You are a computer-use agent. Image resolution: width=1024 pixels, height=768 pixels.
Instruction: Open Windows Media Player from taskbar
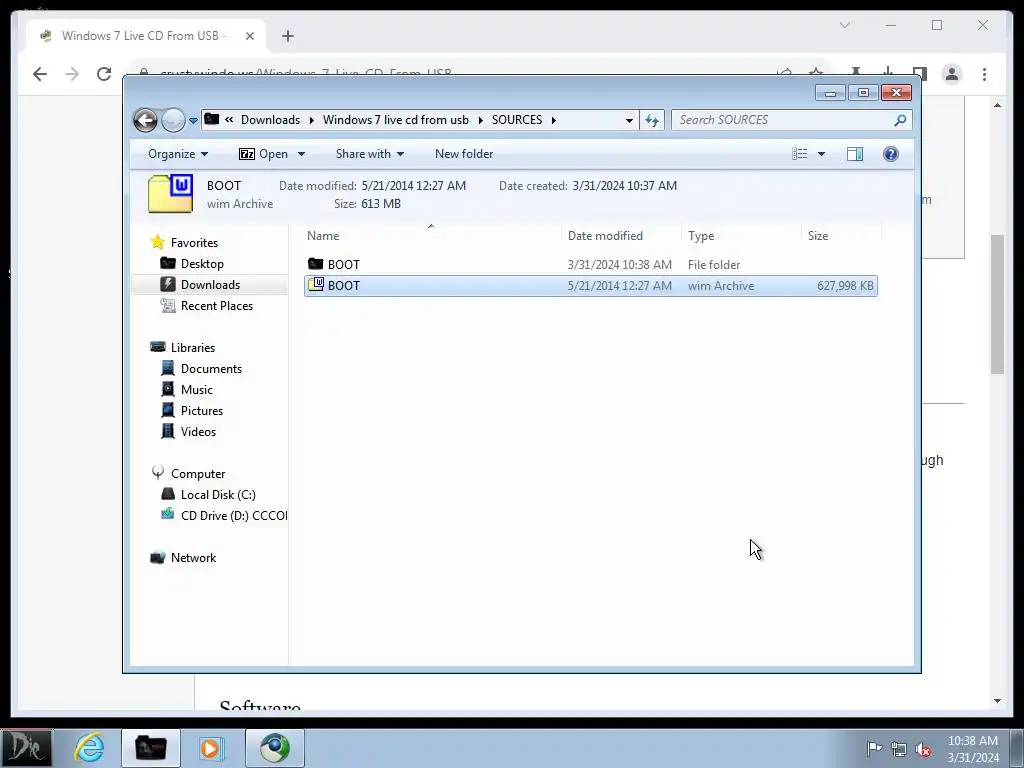[x=211, y=748]
